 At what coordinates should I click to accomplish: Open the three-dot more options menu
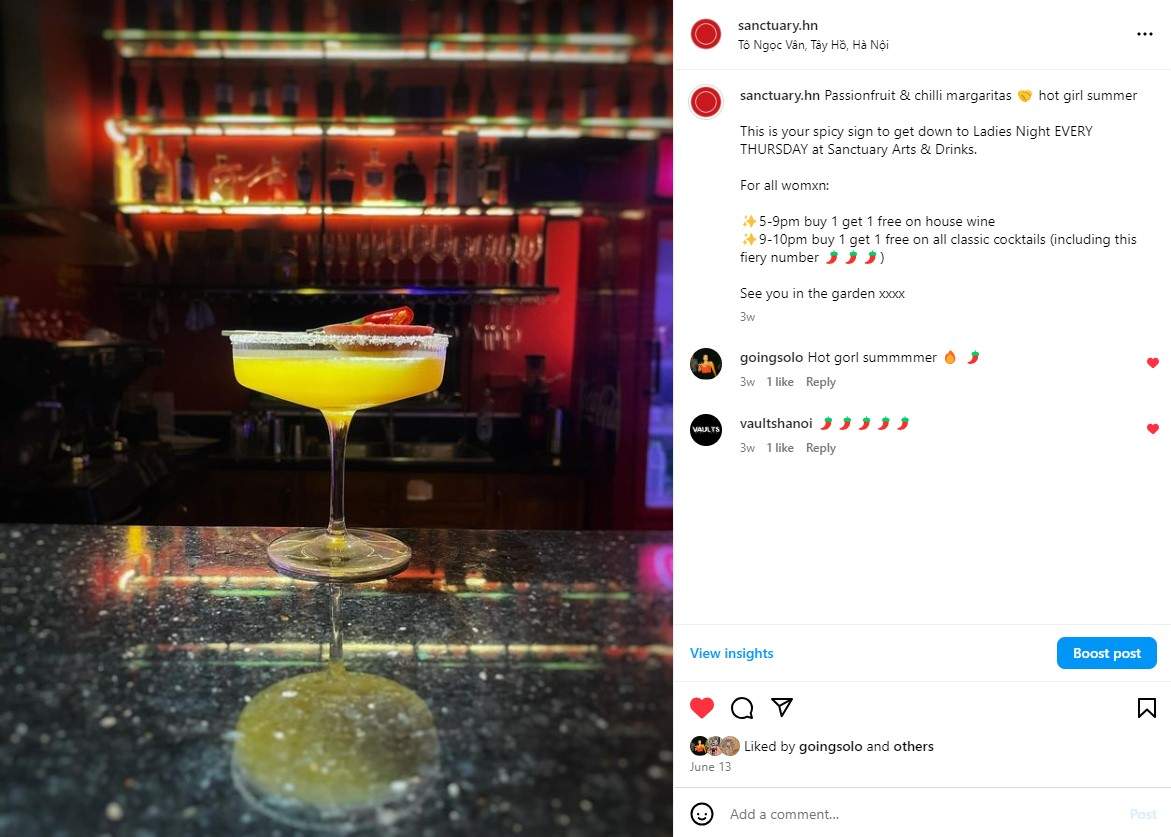pyautogui.click(x=1144, y=34)
